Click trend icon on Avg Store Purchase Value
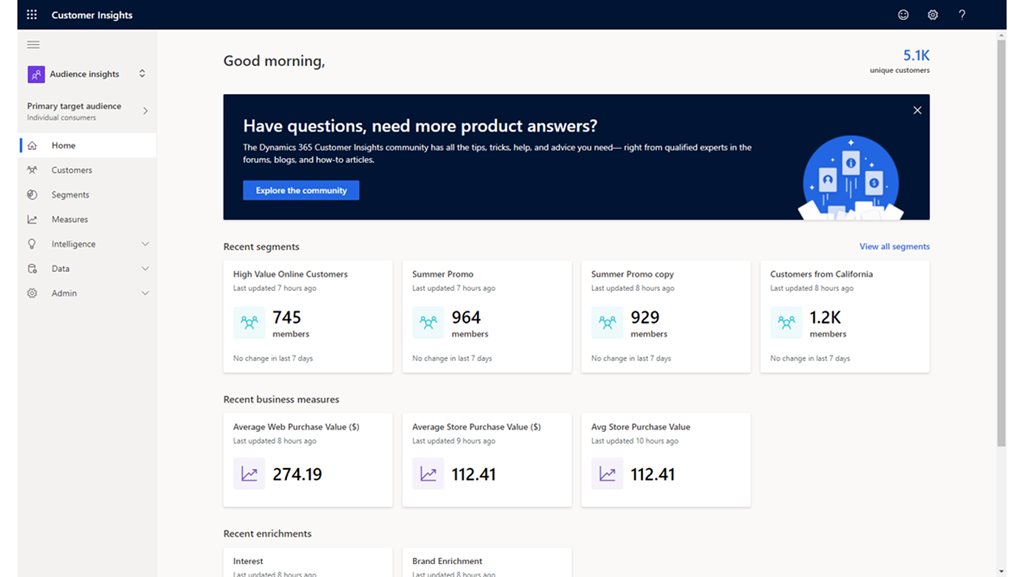This screenshot has width=1024, height=577. pos(607,474)
